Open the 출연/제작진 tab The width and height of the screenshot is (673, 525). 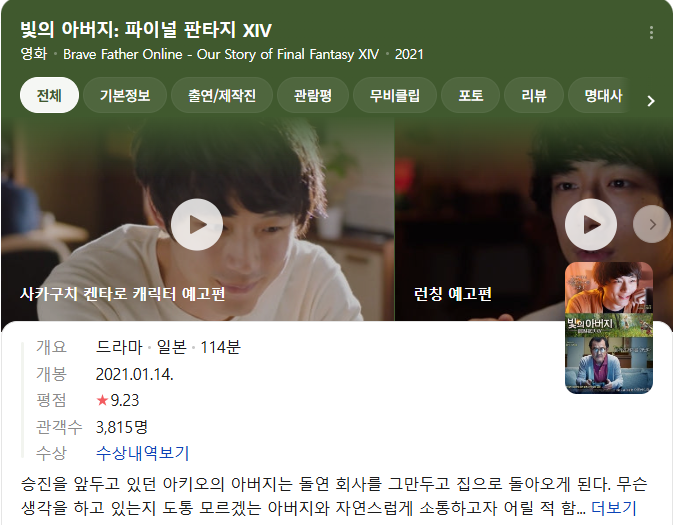click(222, 95)
